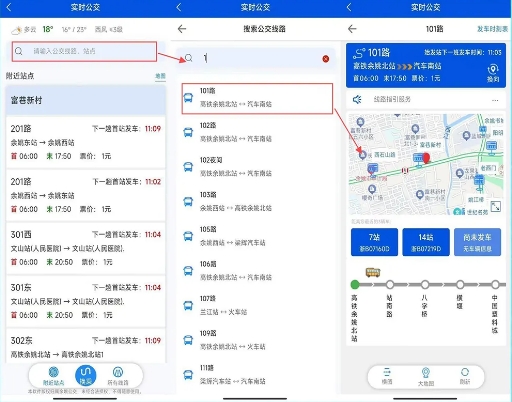Select the red location pin on map
This screenshot has width=512, height=402.
[426, 158]
